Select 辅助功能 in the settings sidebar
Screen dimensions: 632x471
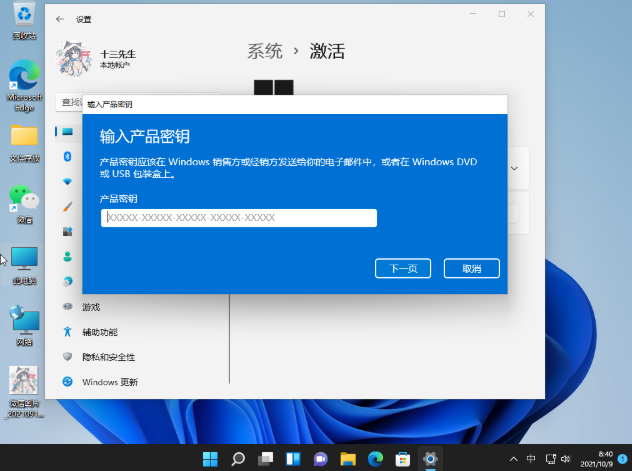click(x=99, y=332)
